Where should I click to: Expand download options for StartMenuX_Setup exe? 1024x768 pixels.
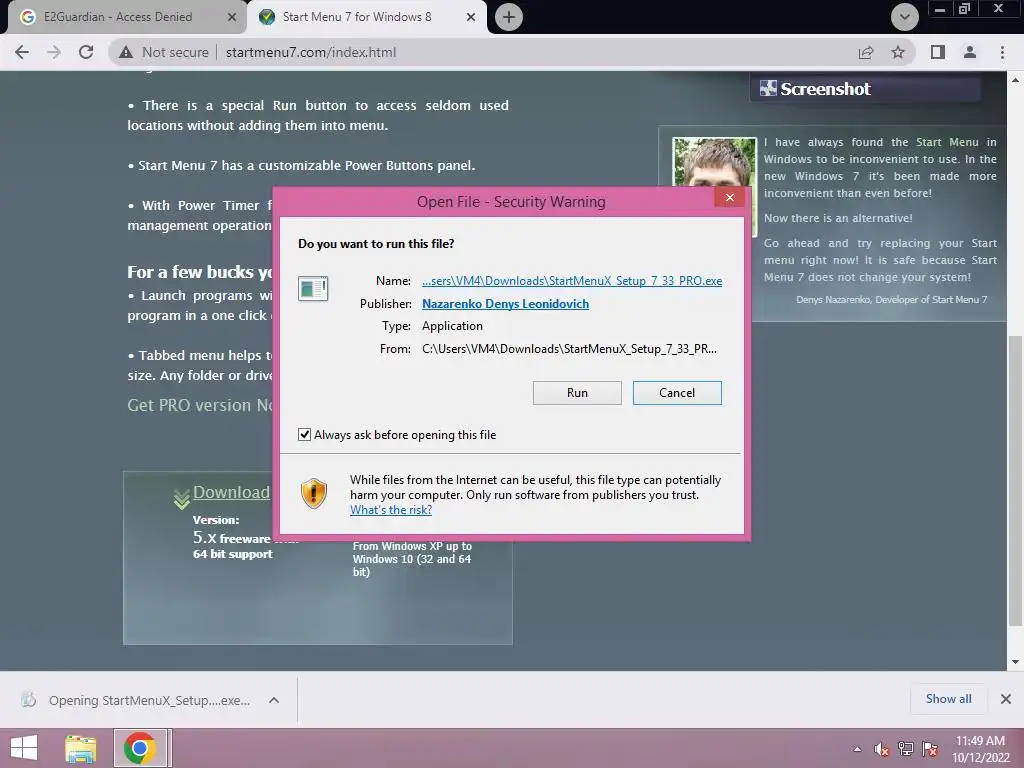click(x=274, y=700)
